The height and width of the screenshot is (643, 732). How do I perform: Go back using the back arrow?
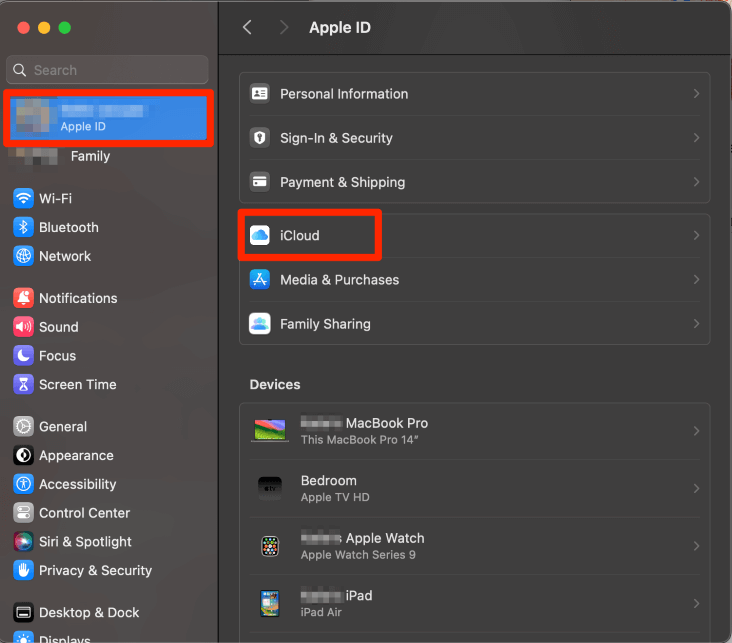(248, 28)
